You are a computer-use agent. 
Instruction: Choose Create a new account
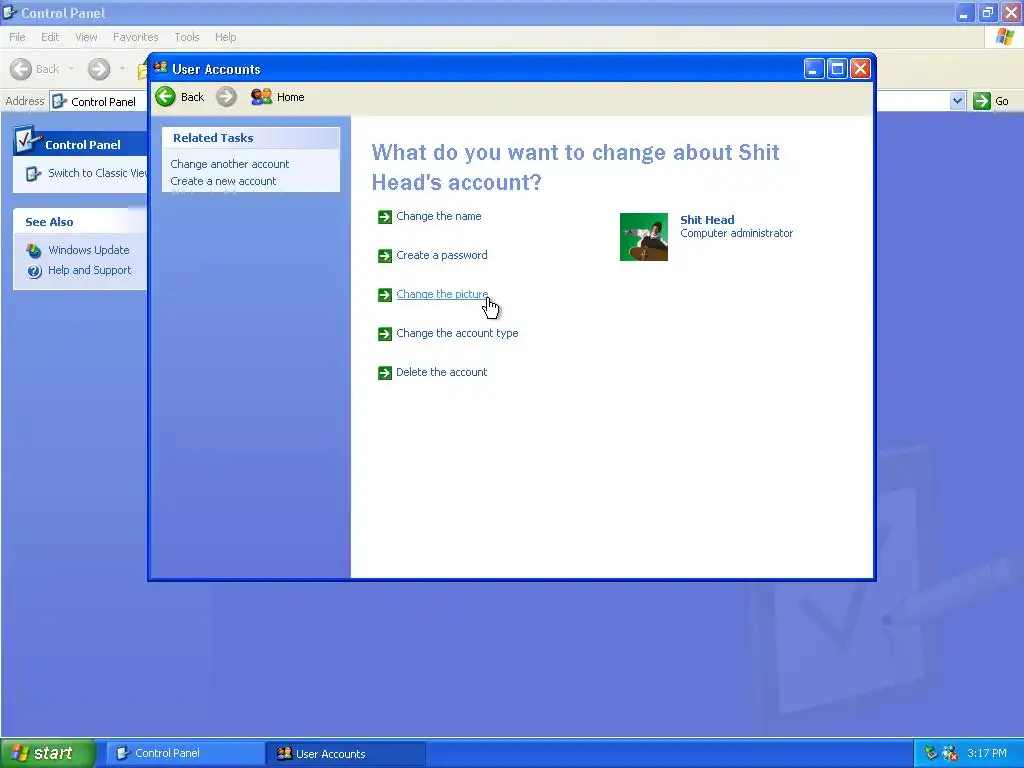223,181
